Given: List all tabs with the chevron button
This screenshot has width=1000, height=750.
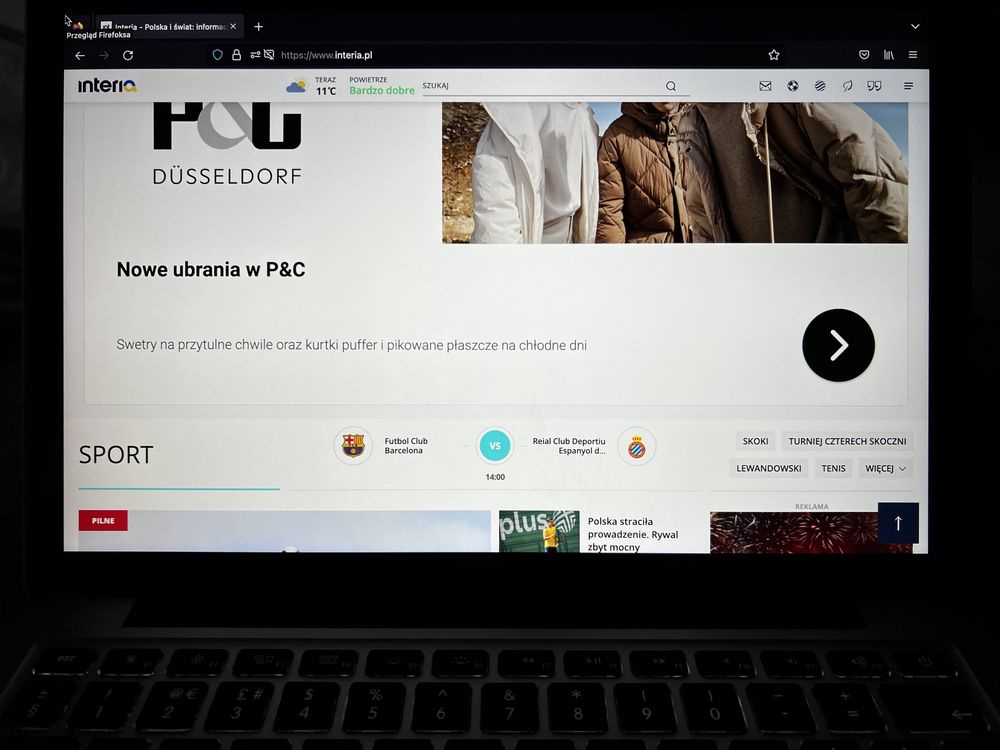Looking at the screenshot, I should 915,27.
